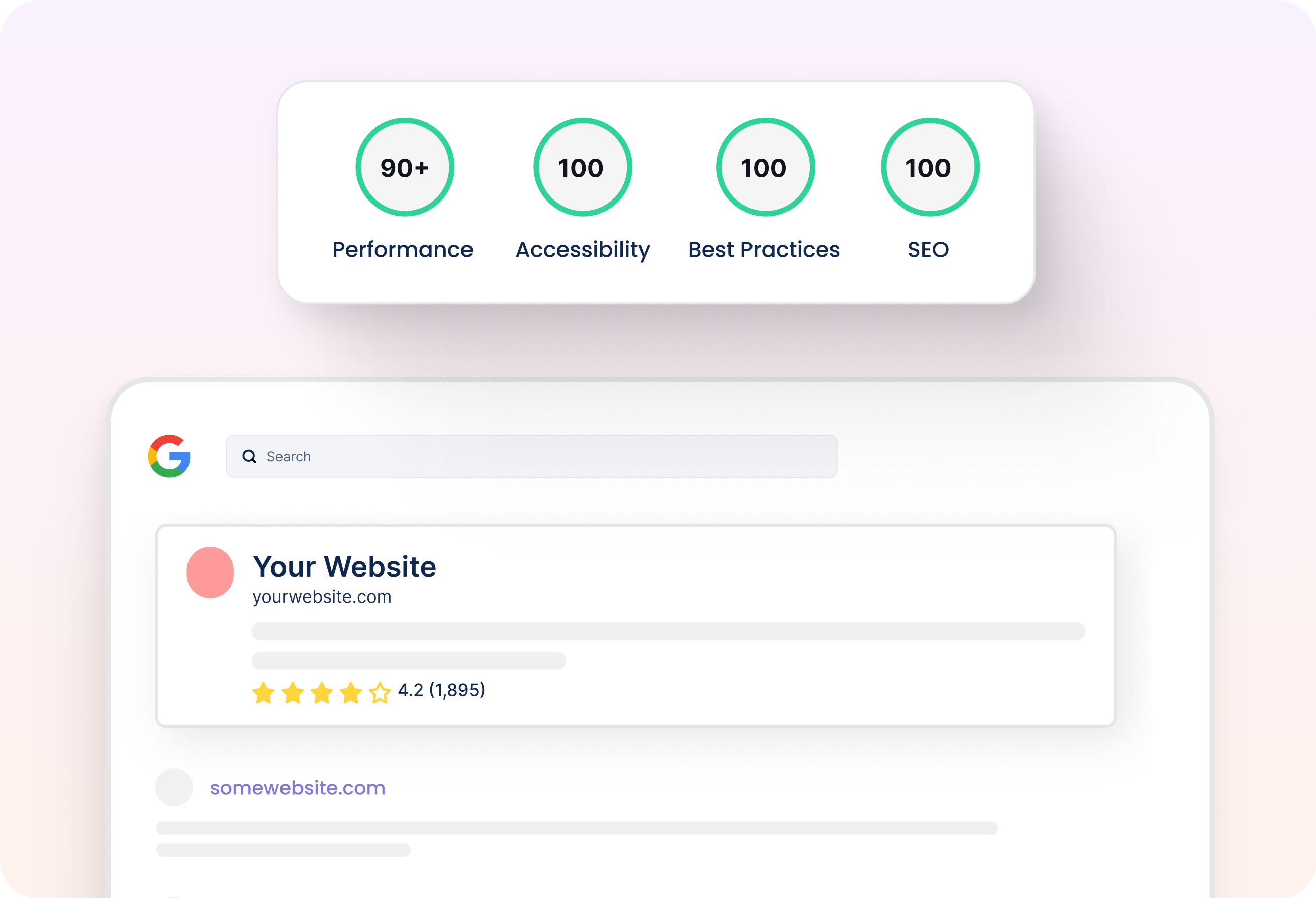
Task: Click the 100 SEO score circle
Action: [x=930, y=167]
